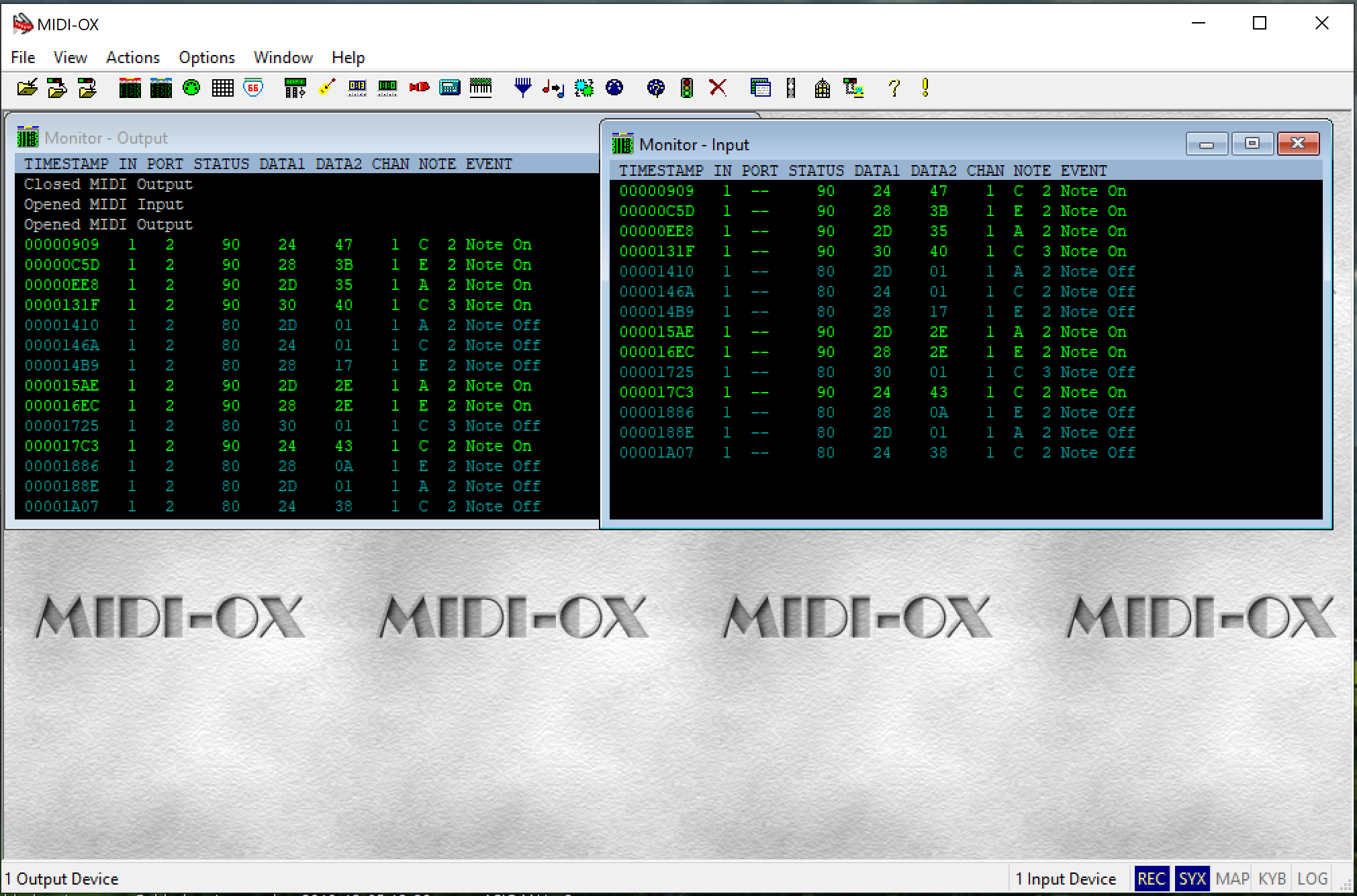Open the grid table toolbar icon
Screen dimensions: 1357x896
[x=222, y=88]
